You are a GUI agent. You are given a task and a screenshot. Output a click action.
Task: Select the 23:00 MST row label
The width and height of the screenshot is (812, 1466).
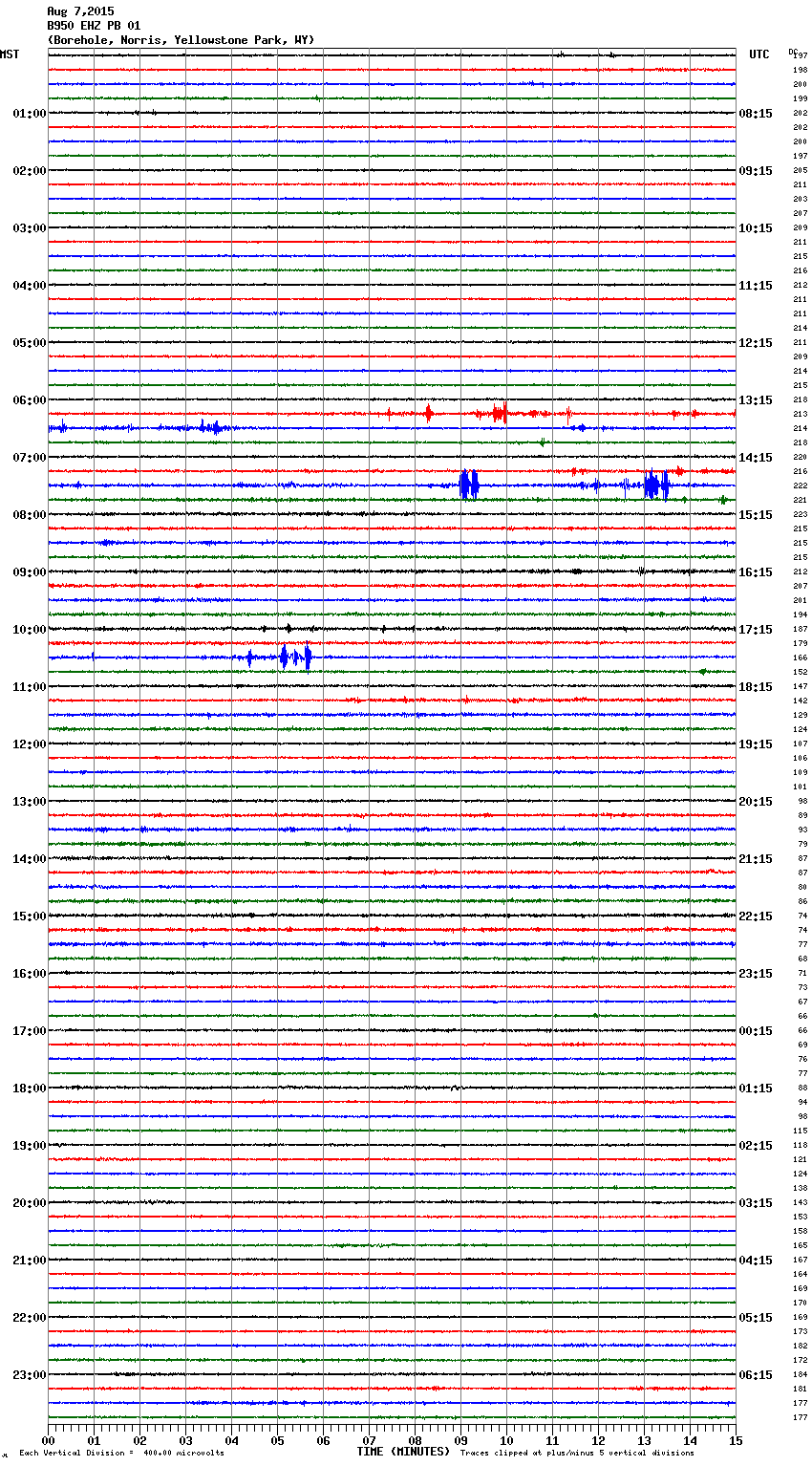30,1375
